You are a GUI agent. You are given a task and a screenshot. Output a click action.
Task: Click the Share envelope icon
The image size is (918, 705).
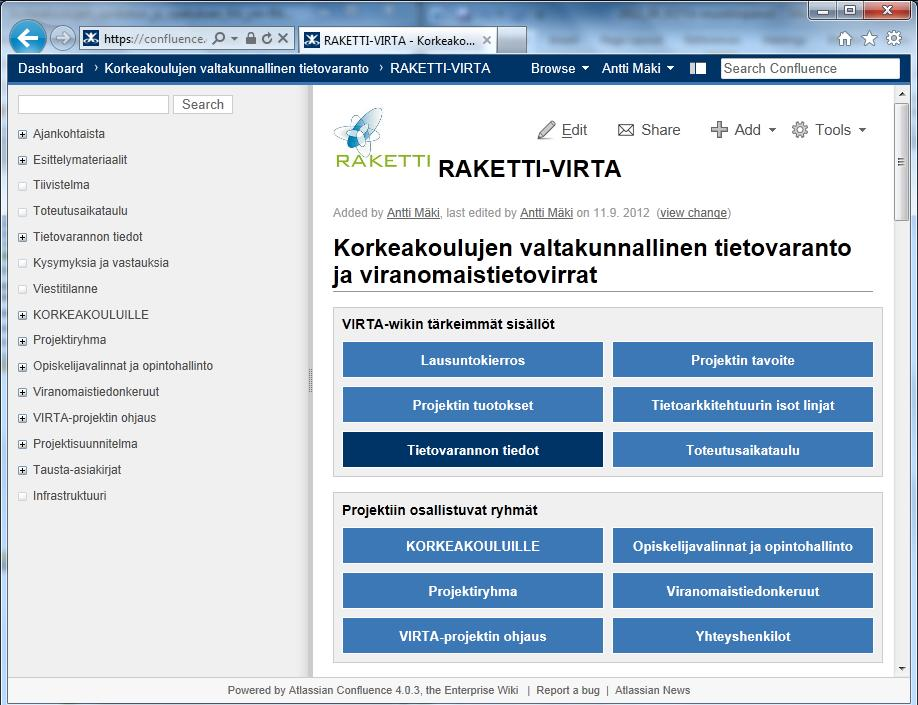click(626, 130)
